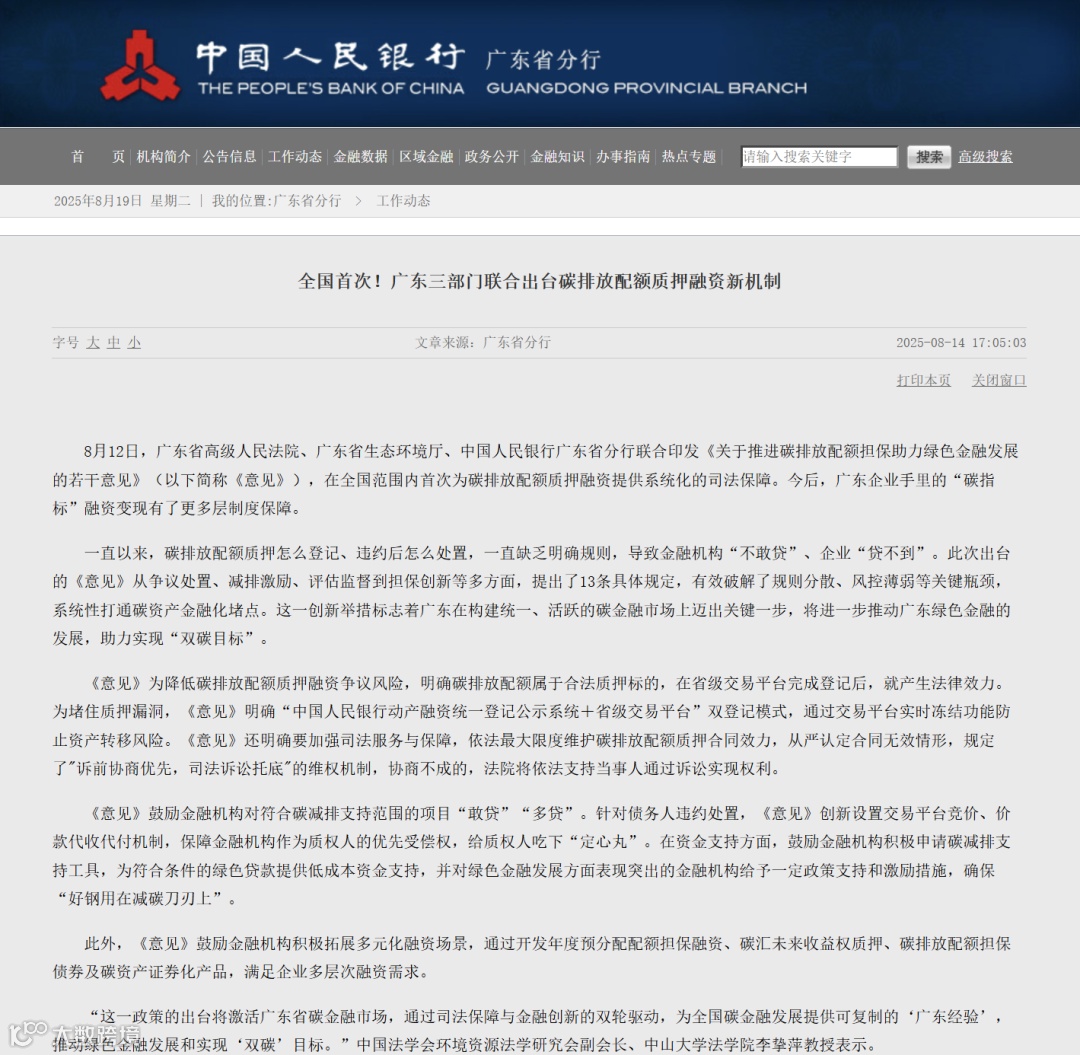Open the 区域金融 menu item
This screenshot has width=1080, height=1055.
click(426, 156)
